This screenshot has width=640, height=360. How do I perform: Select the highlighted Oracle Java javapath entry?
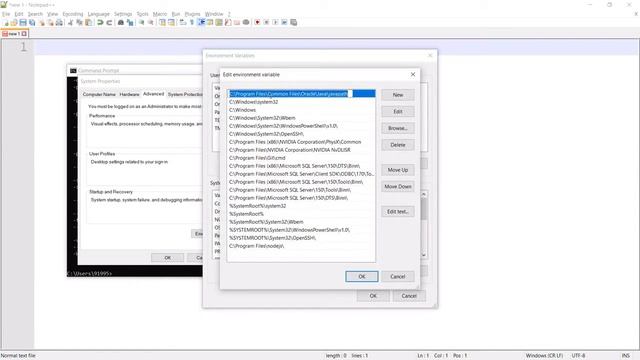[301, 94]
